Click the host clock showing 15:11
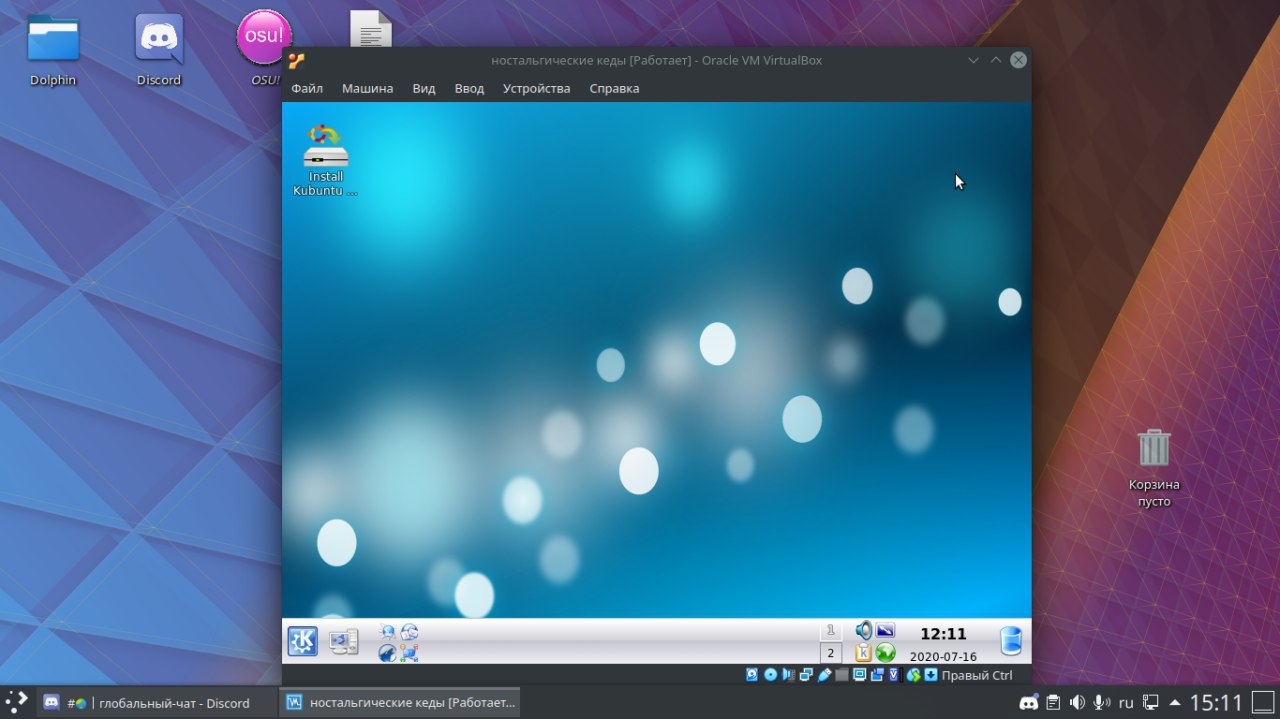Screen dimensions: 1280x719 [x=1216, y=703]
